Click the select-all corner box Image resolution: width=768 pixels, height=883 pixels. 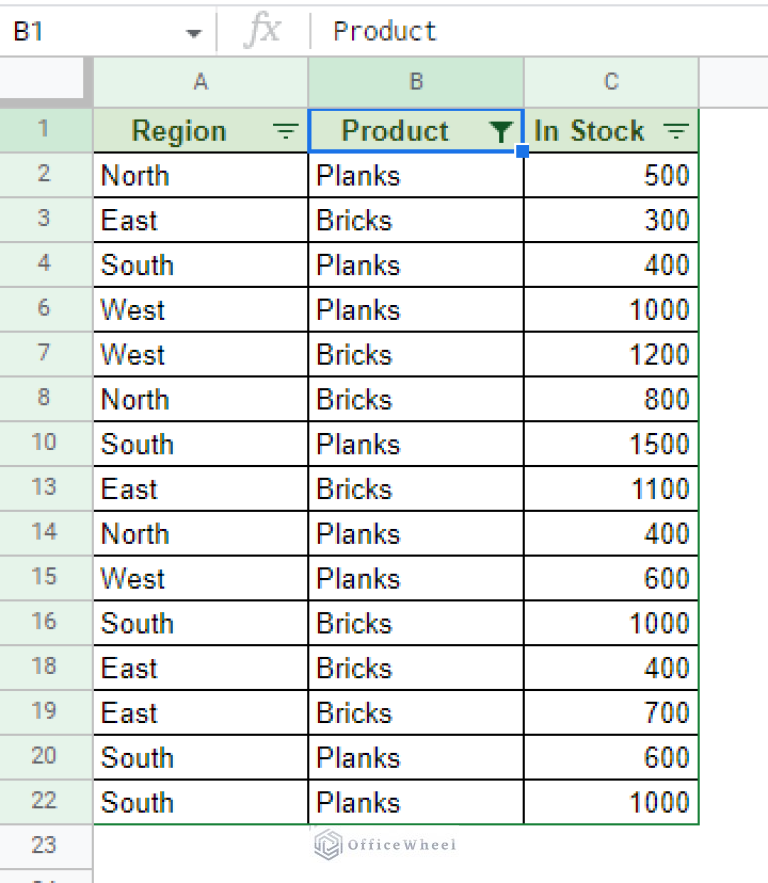coord(45,83)
